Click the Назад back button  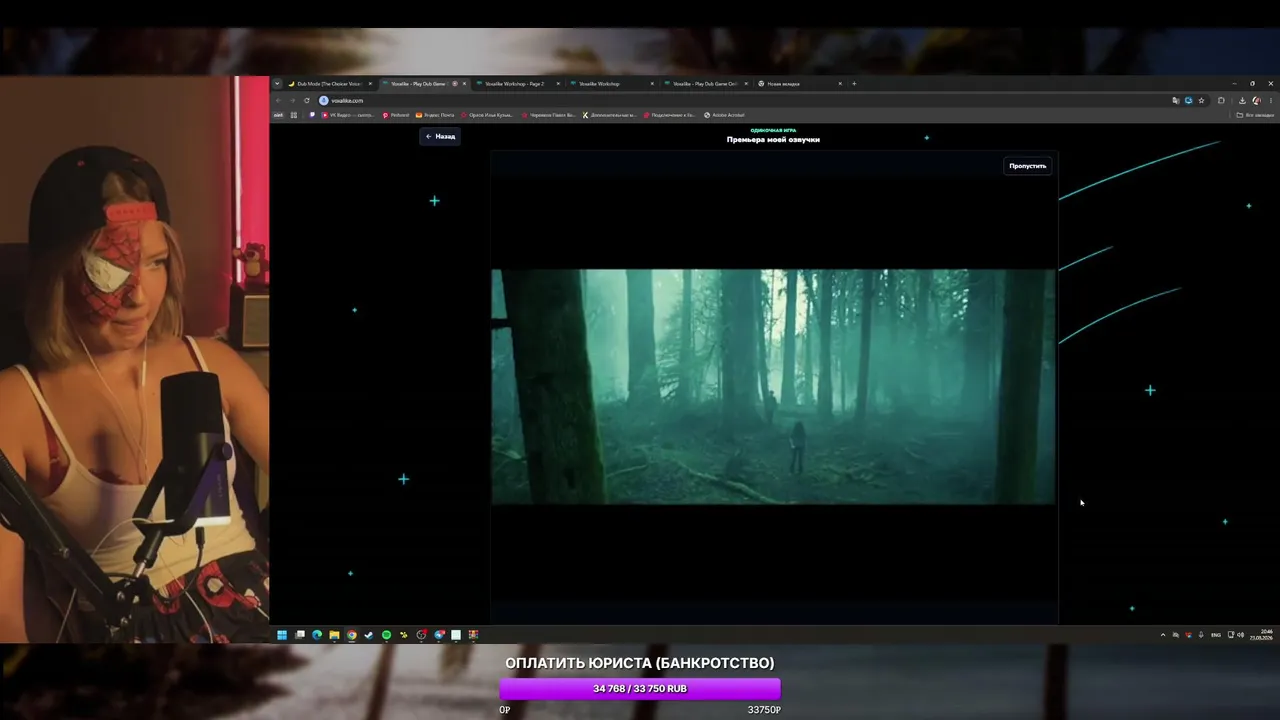[440, 136]
